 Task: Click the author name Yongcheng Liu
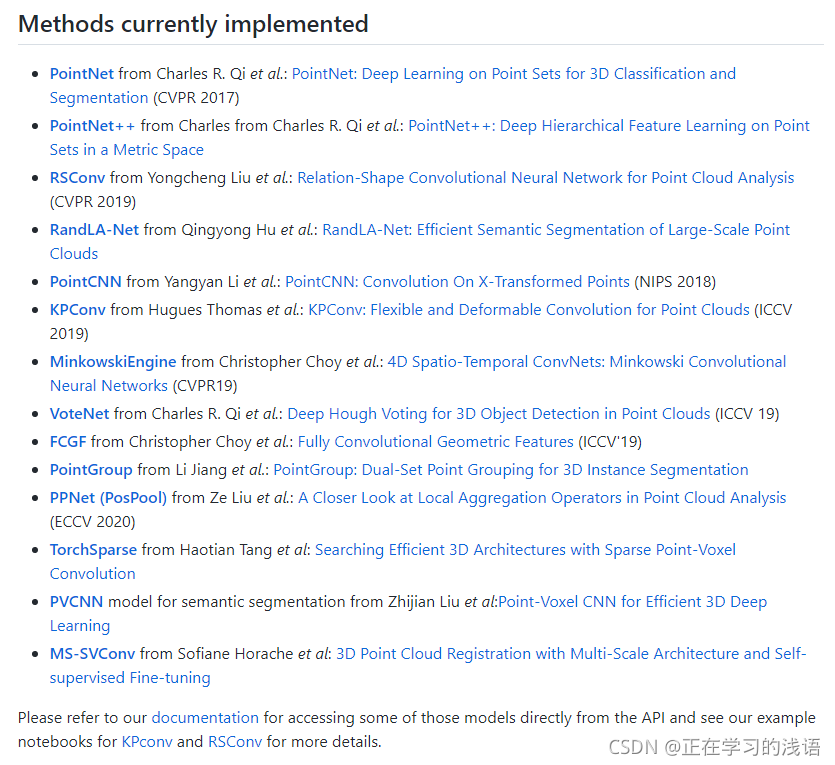[199, 178]
